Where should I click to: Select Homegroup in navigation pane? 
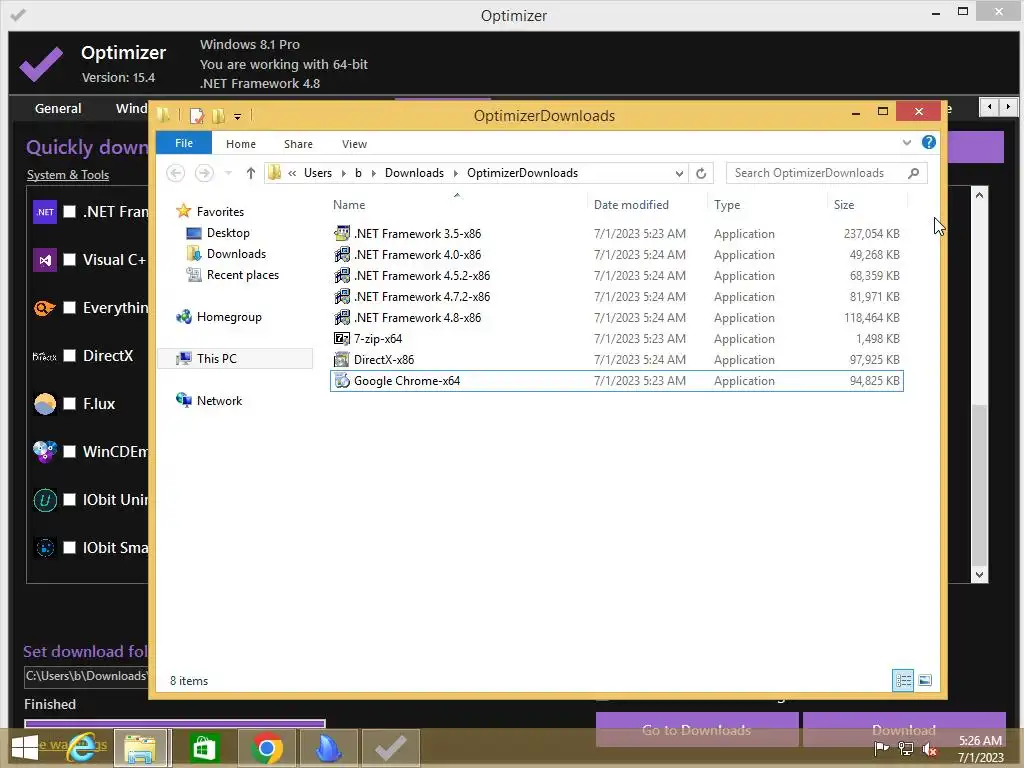coord(229,317)
